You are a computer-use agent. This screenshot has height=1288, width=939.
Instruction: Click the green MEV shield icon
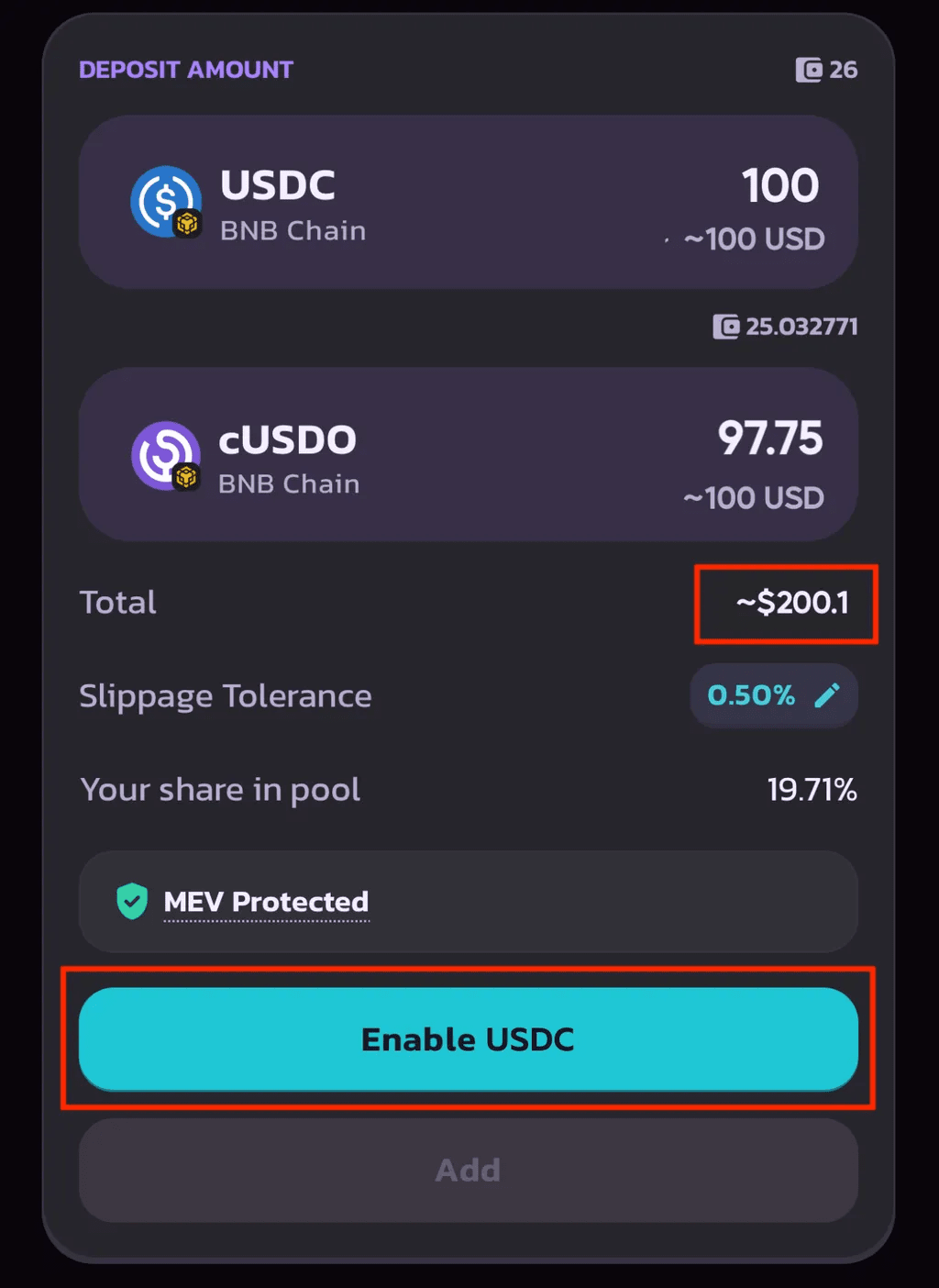tap(132, 901)
